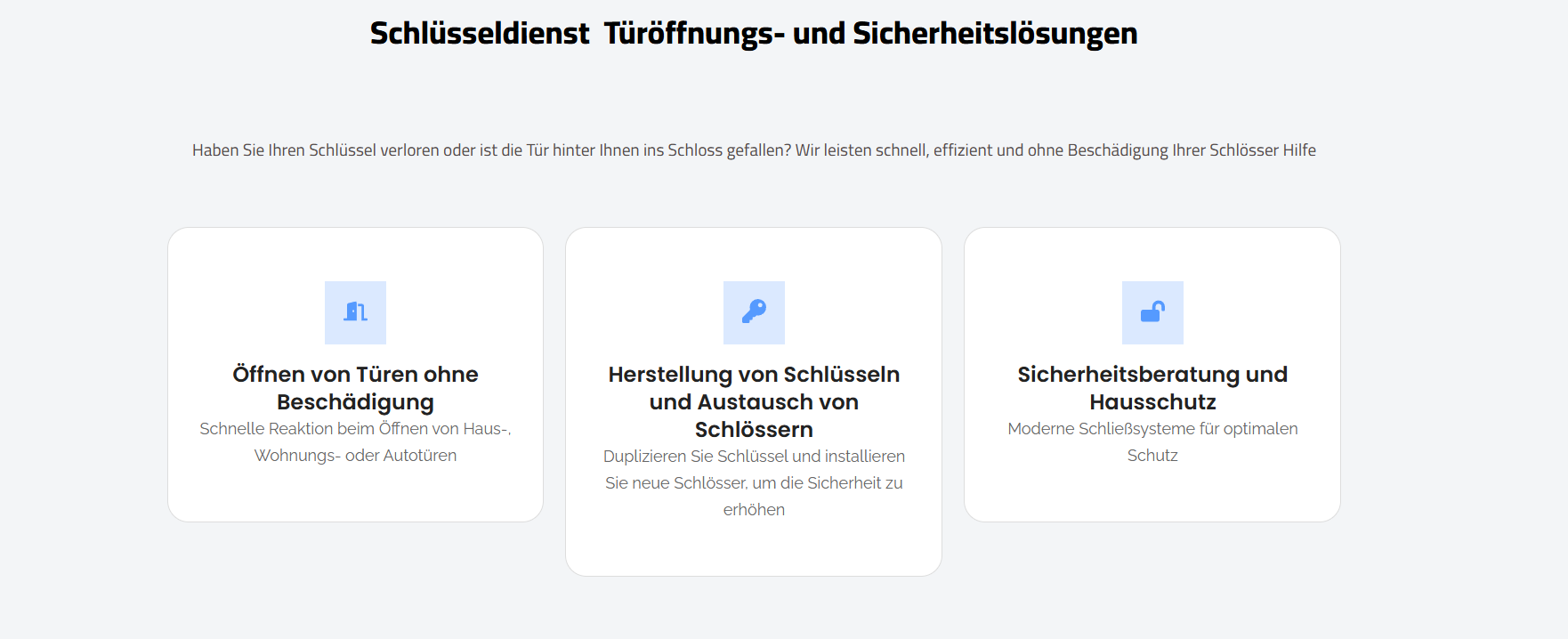This screenshot has height=639, width=1568.
Task: Select the 'Öffnen von Türen ohne Beschädigung' heading
Action: pos(355,388)
